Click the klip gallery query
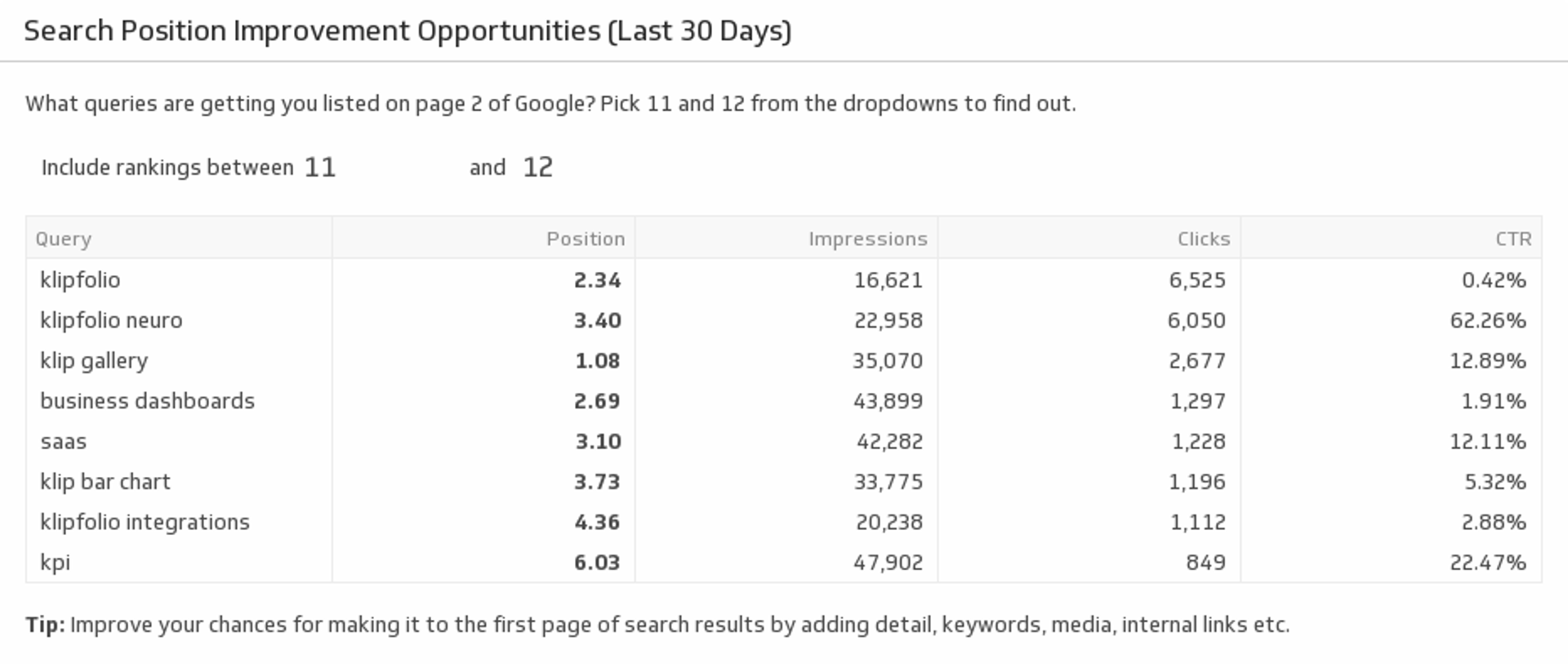1568x664 pixels. [94, 360]
